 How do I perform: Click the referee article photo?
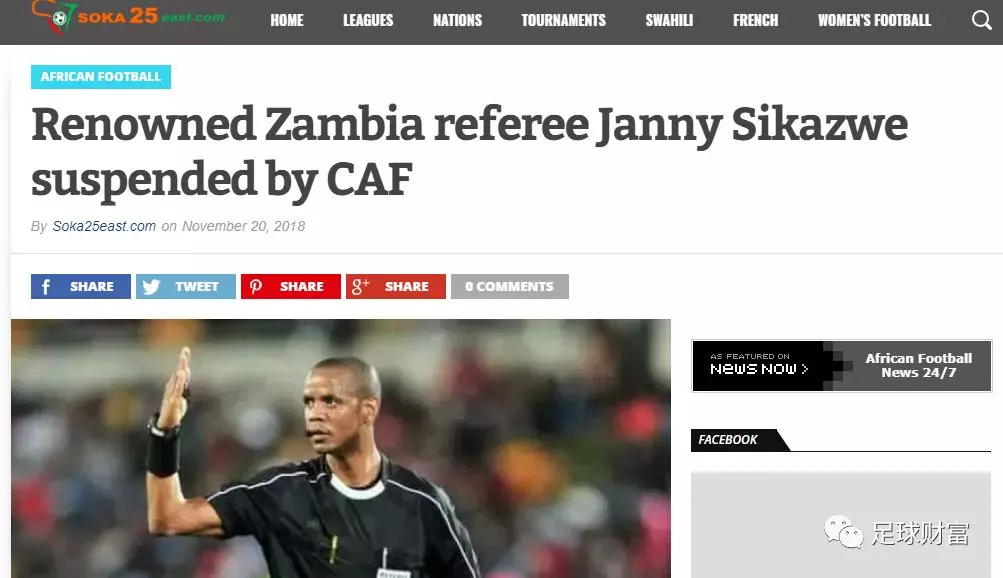(341, 448)
